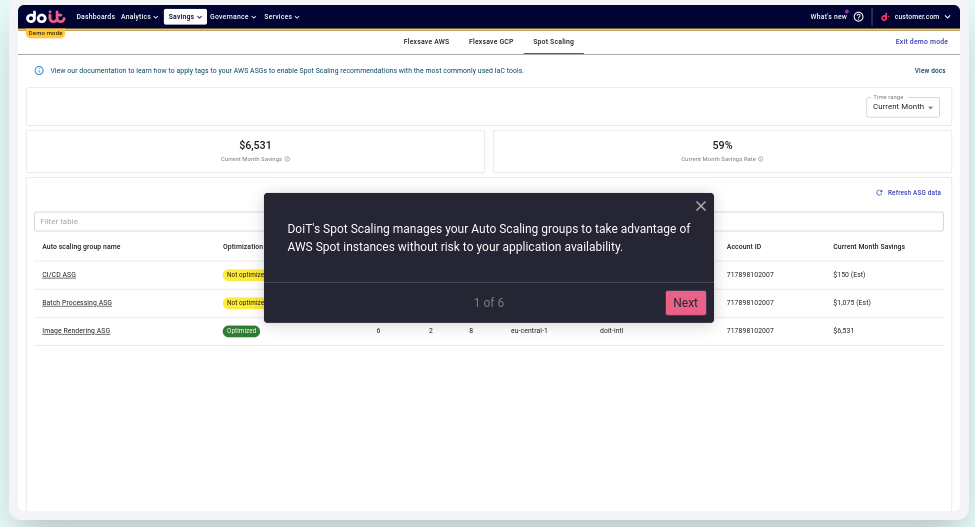Click Exit demo mode link
Viewport: 975px width, 527px height.
(922, 42)
